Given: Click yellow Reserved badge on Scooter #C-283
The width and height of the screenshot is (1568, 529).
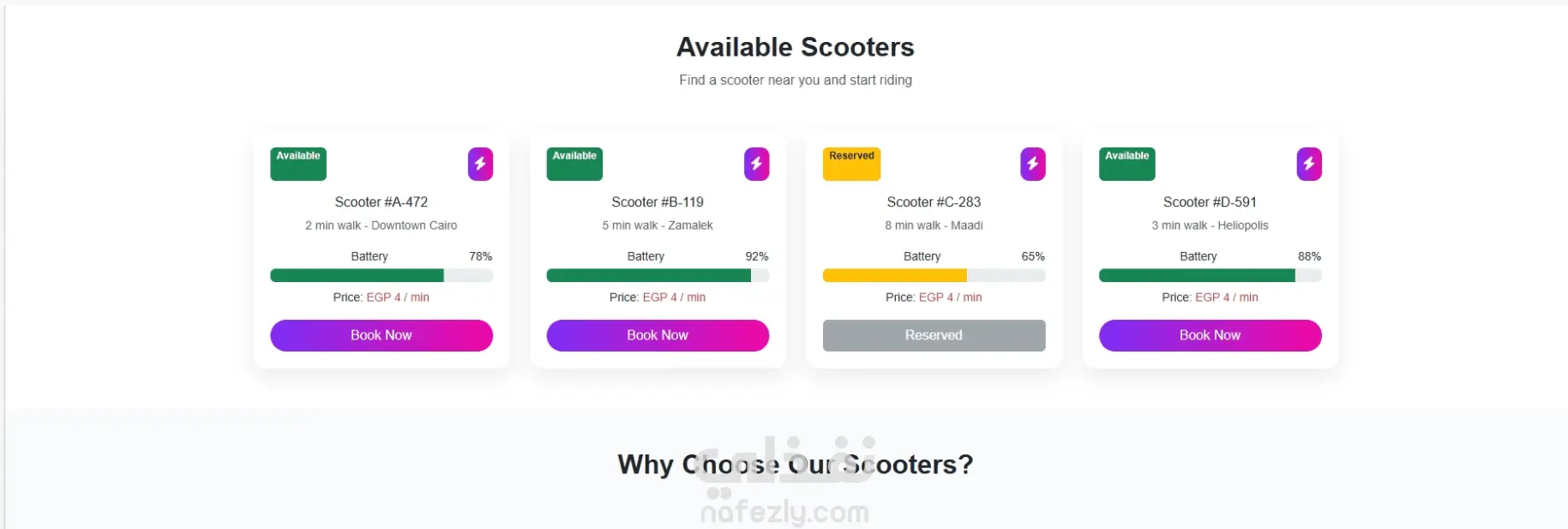Looking at the screenshot, I should click(x=851, y=164).
